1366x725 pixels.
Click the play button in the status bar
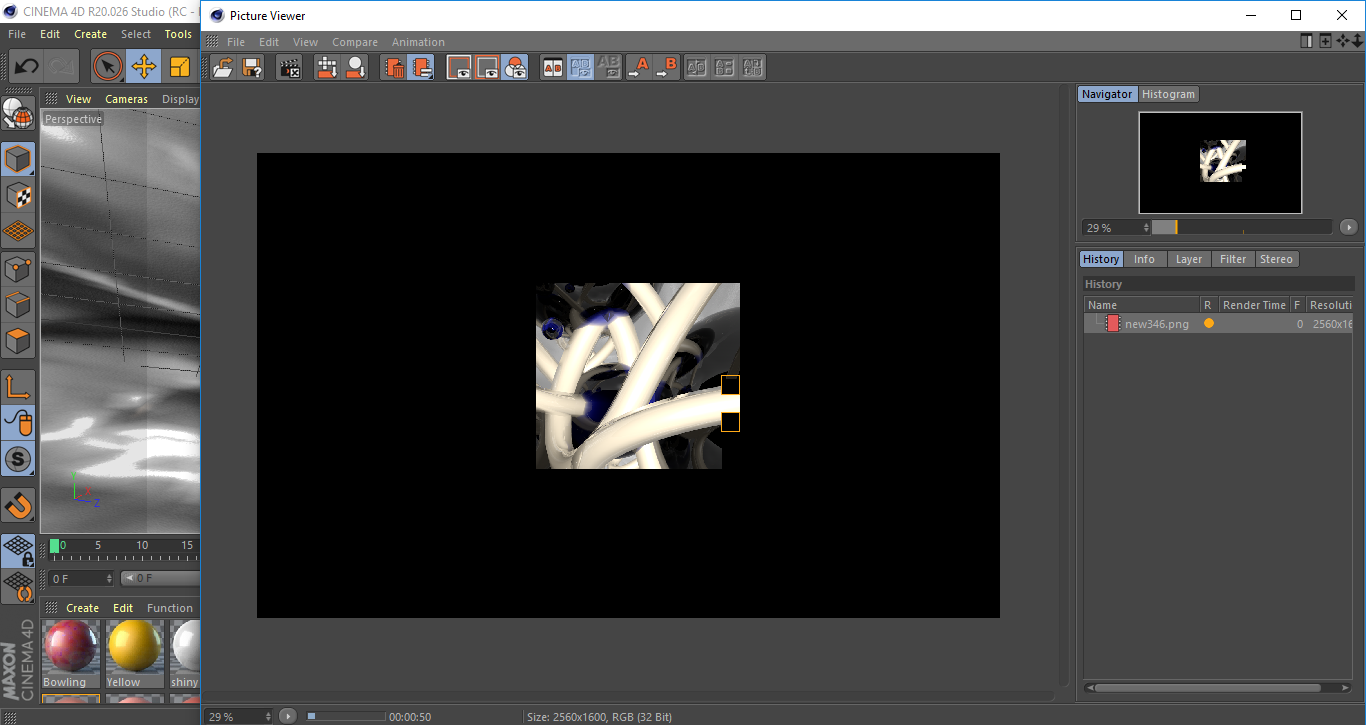pos(288,716)
